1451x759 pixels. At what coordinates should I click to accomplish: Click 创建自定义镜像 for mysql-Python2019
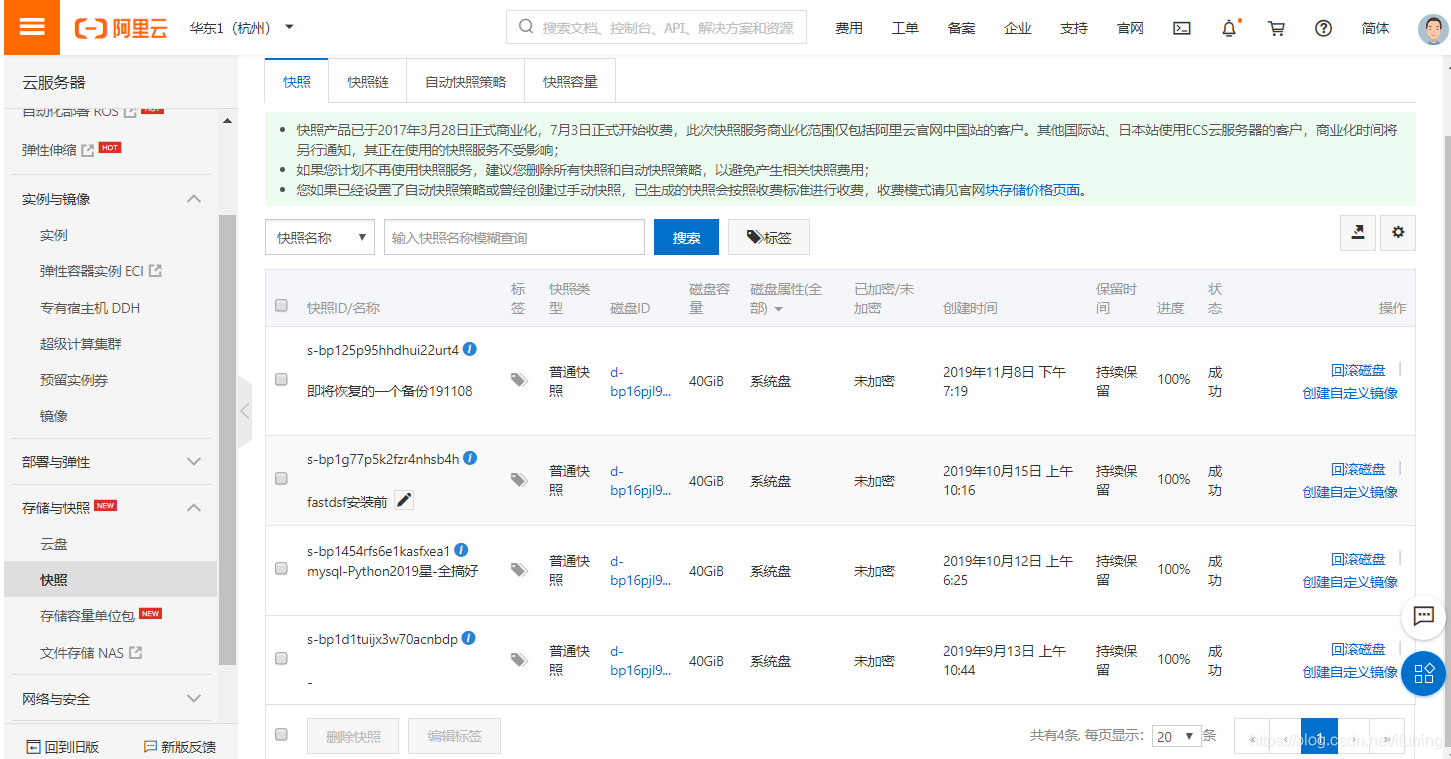(1350, 582)
